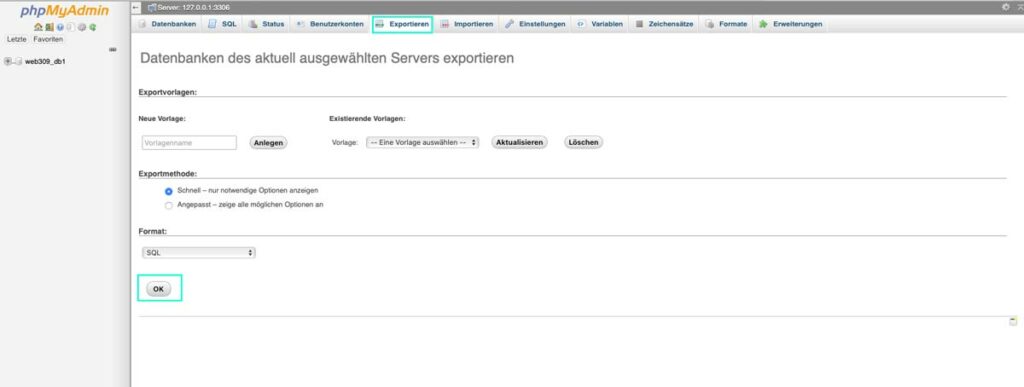1024x387 pixels.
Task: Click the server icon beside 127.0.0.1:3306
Action: [152, 7]
